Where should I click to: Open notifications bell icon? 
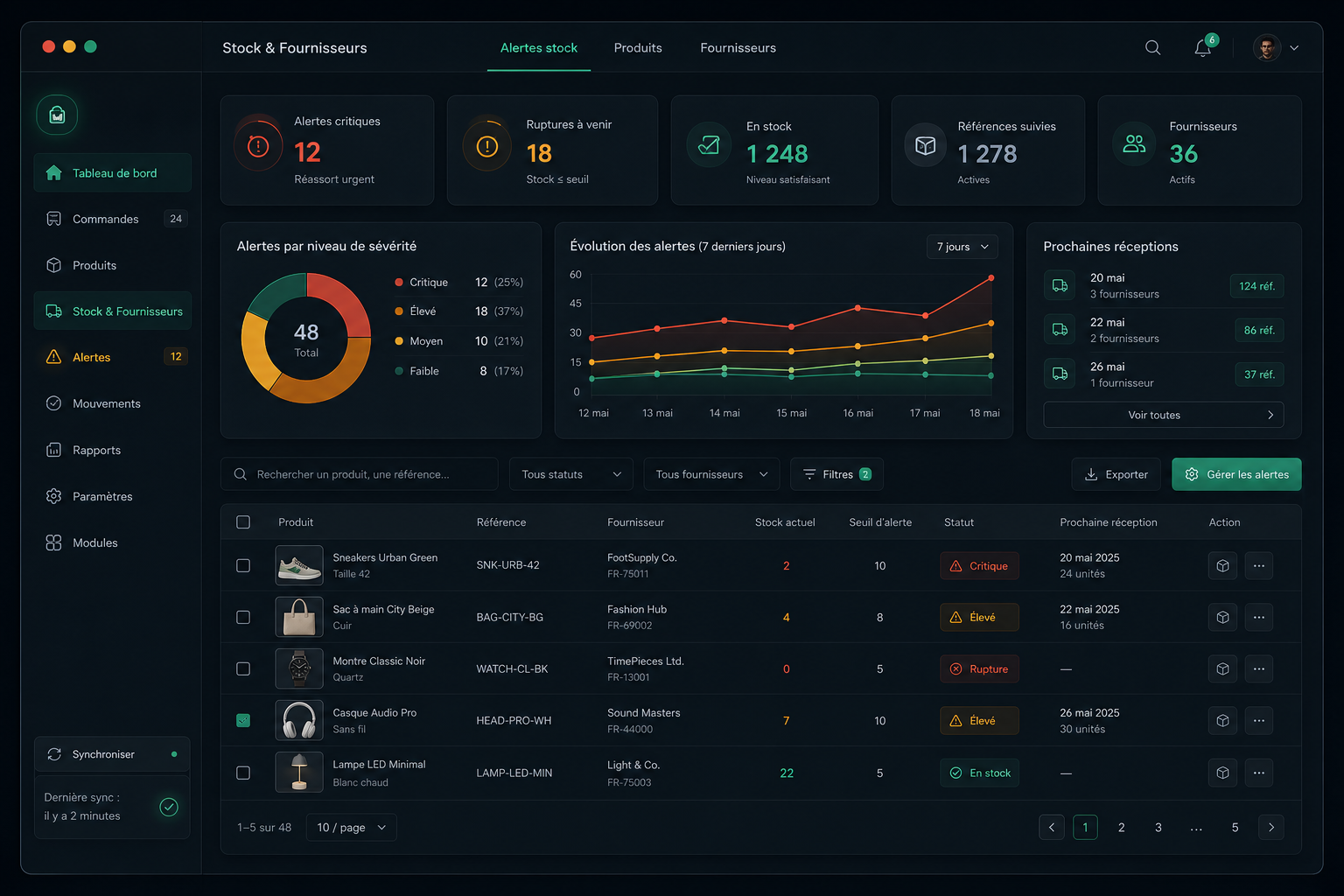point(1203,48)
